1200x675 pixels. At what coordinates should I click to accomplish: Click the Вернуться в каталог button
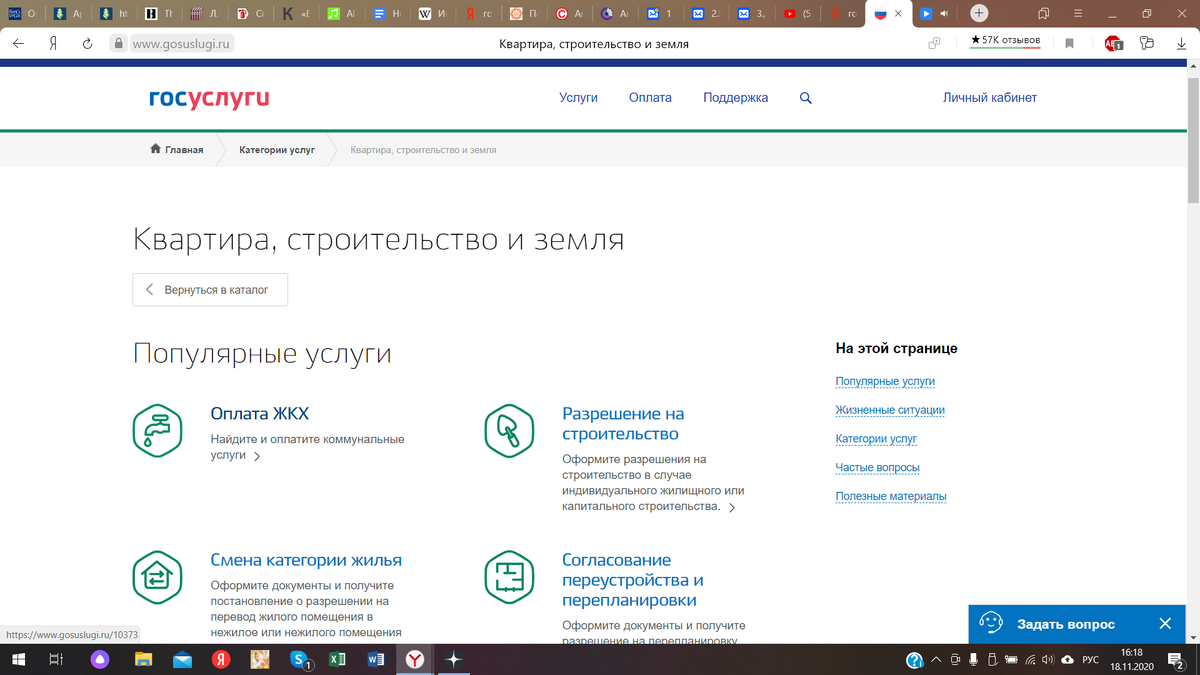tap(209, 288)
